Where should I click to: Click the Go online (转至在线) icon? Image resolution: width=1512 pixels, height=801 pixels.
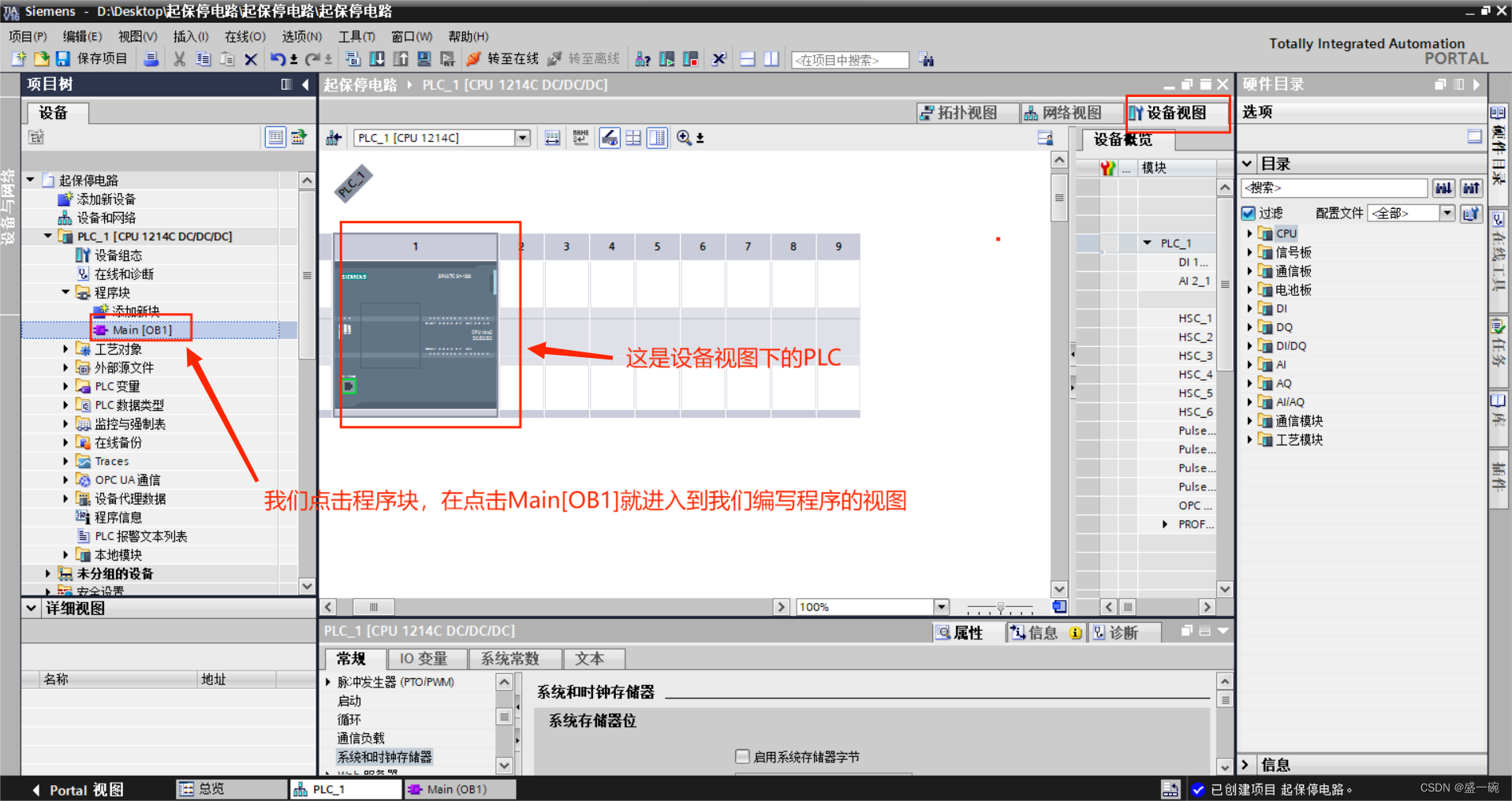(x=474, y=59)
